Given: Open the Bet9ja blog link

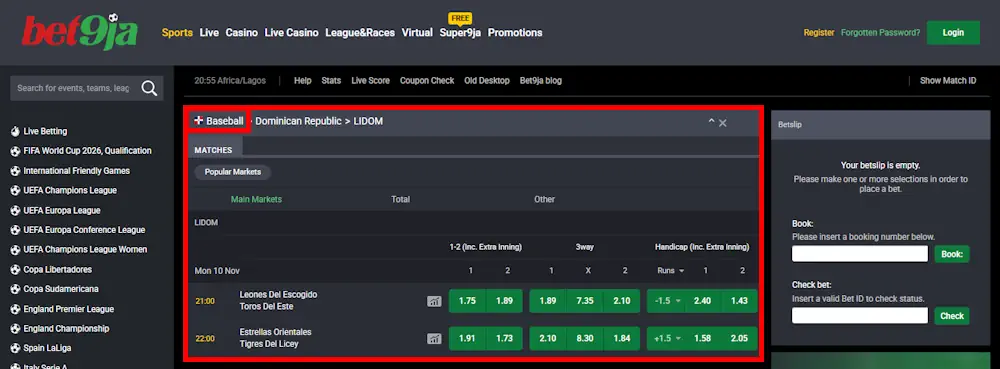Looking at the screenshot, I should point(541,81).
